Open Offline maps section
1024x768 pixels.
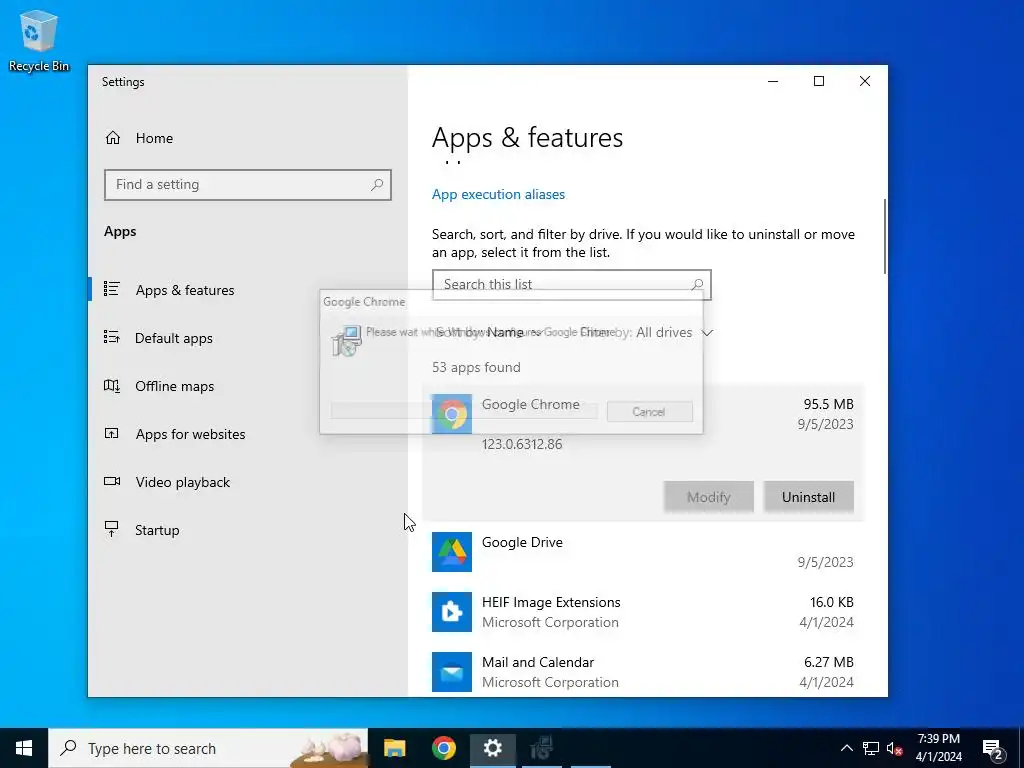click(174, 386)
